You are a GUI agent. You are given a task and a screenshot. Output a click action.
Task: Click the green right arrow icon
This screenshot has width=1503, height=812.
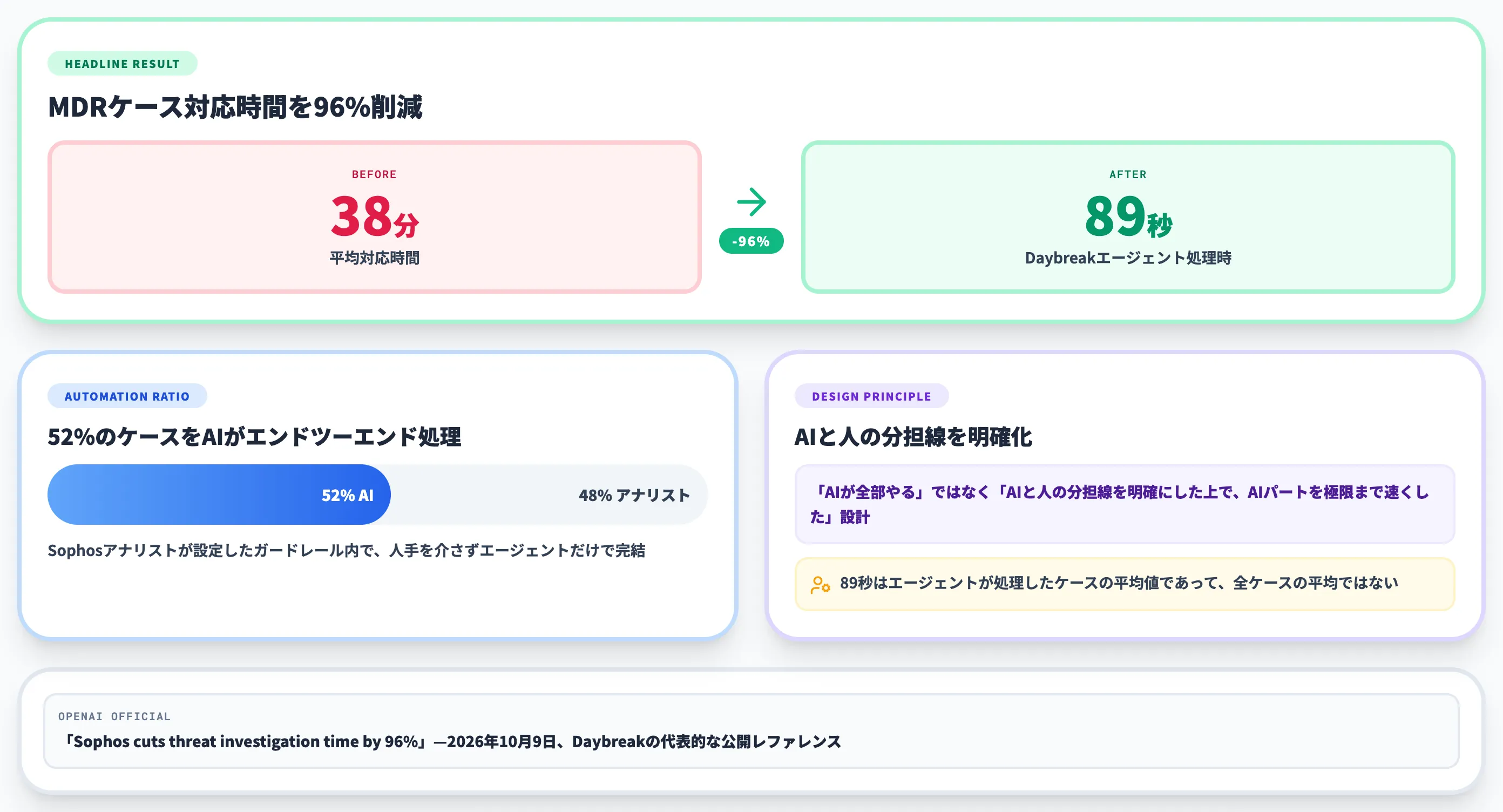click(751, 202)
